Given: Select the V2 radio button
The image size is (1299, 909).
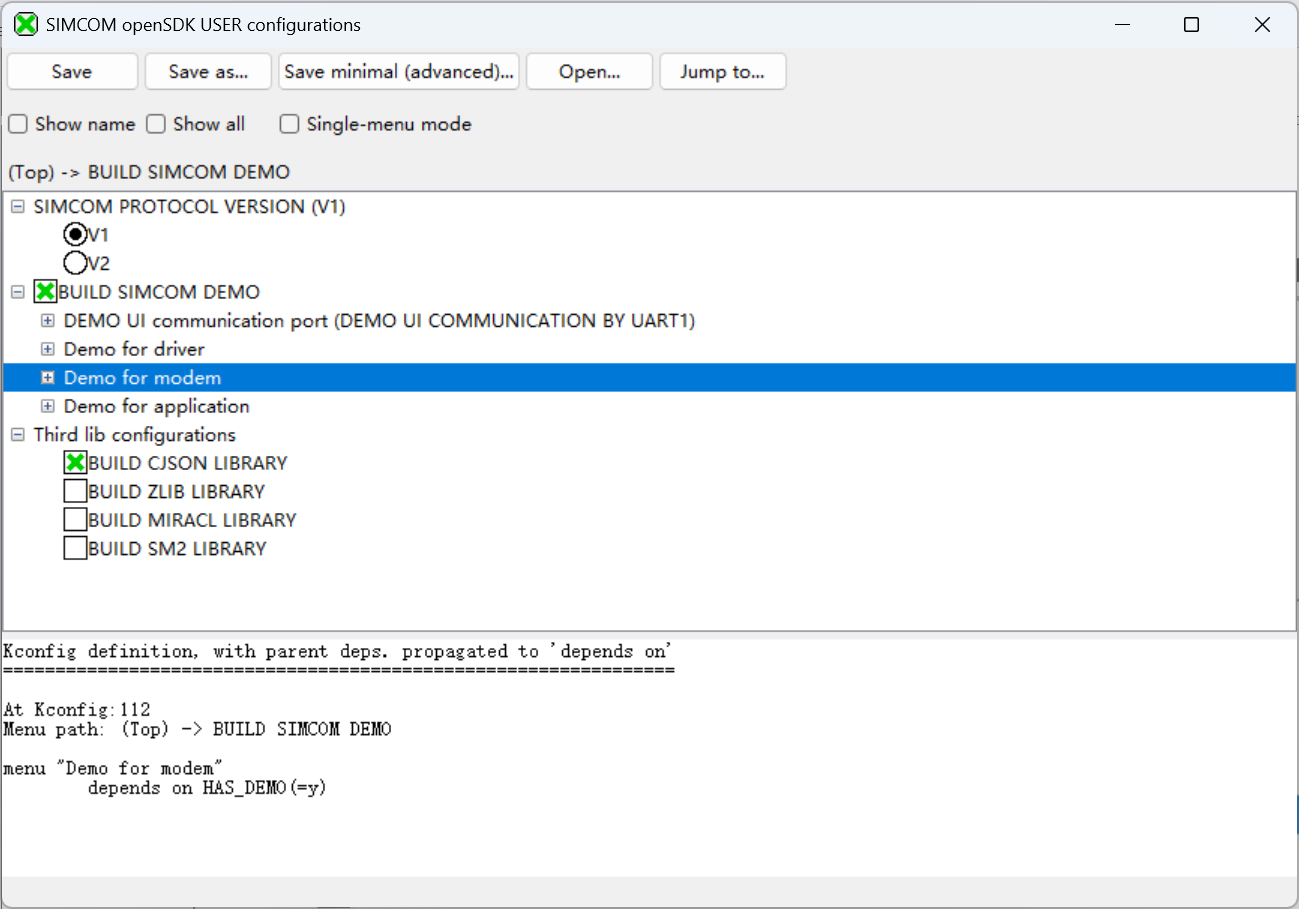Looking at the screenshot, I should tap(75, 263).
